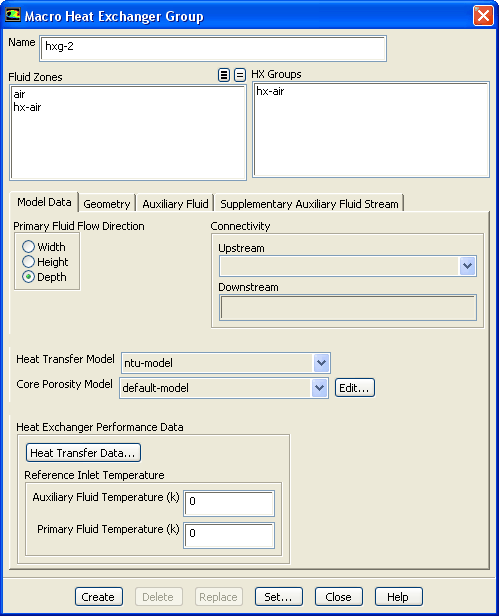This screenshot has height=616, width=499.
Task: Click Edit next to Core Porosity Model
Action: (355, 388)
